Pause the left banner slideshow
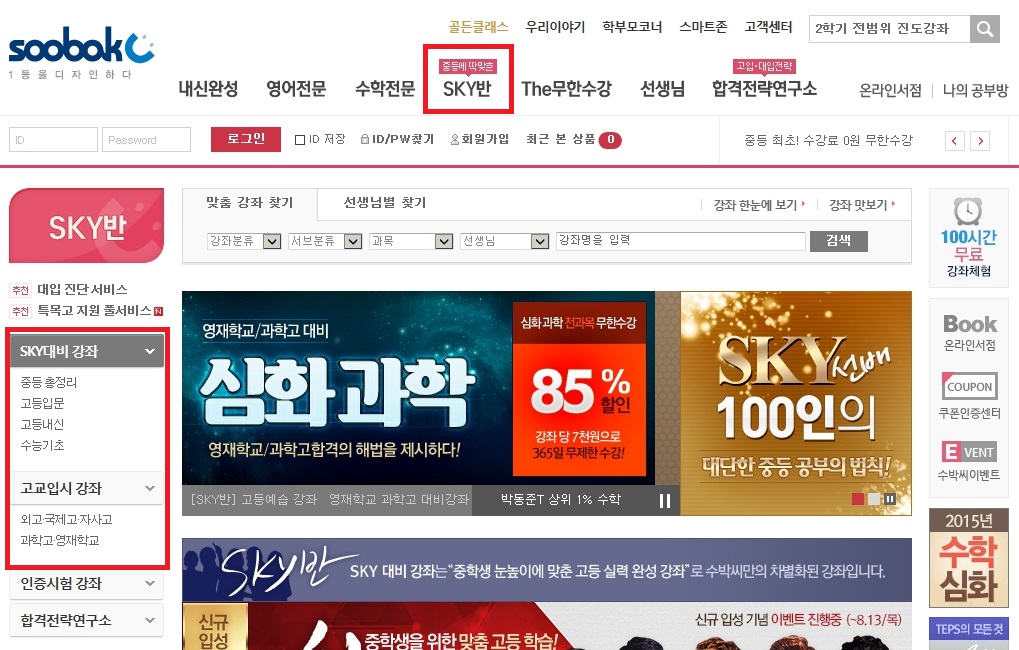This screenshot has width=1019, height=650. (x=664, y=501)
